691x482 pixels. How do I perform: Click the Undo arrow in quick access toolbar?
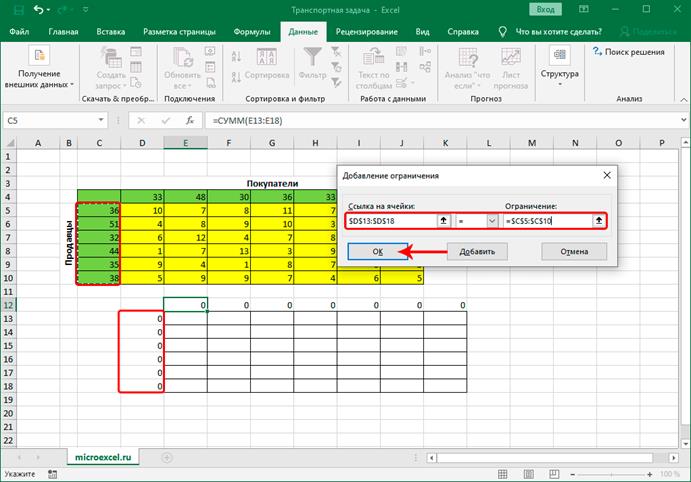point(39,9)
